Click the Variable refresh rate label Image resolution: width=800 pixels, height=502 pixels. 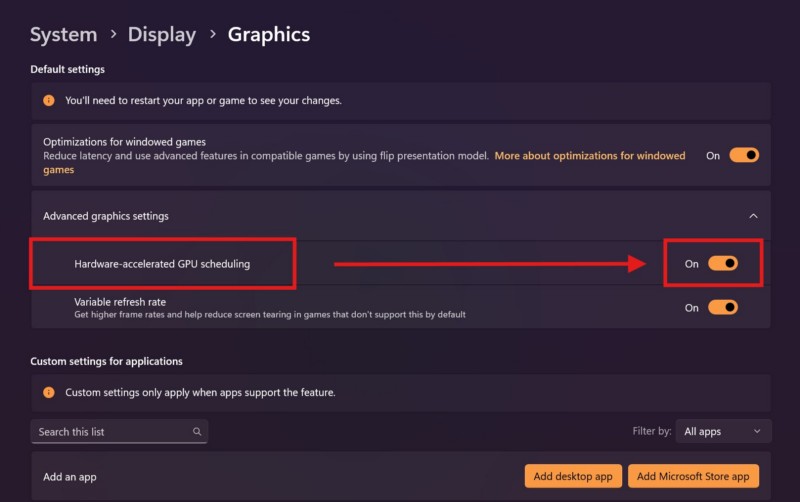(x=120, y=301)
